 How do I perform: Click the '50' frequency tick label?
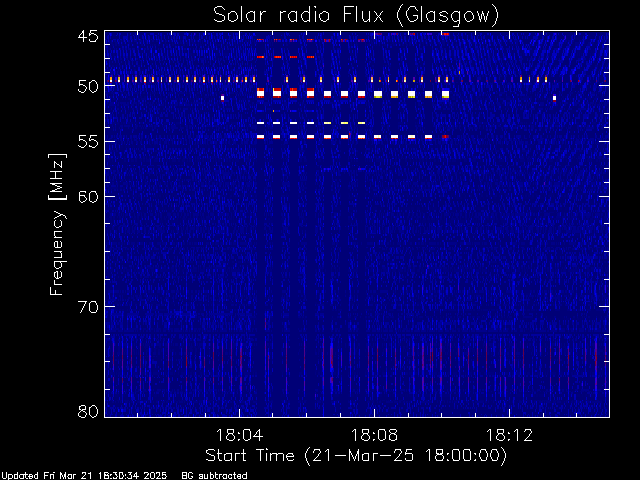click(88, 87)
